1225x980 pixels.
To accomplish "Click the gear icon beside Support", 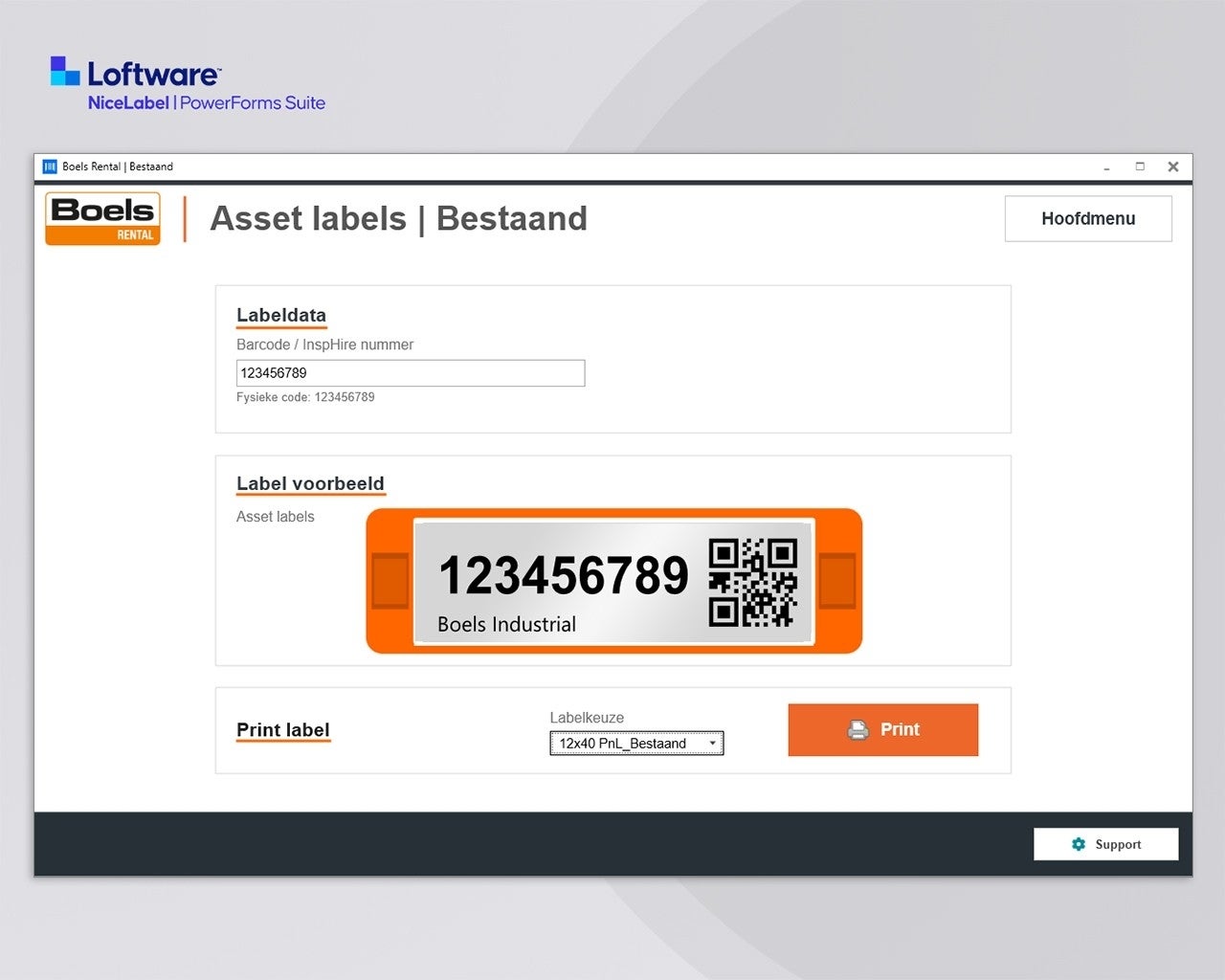I will coord(1079,844).
